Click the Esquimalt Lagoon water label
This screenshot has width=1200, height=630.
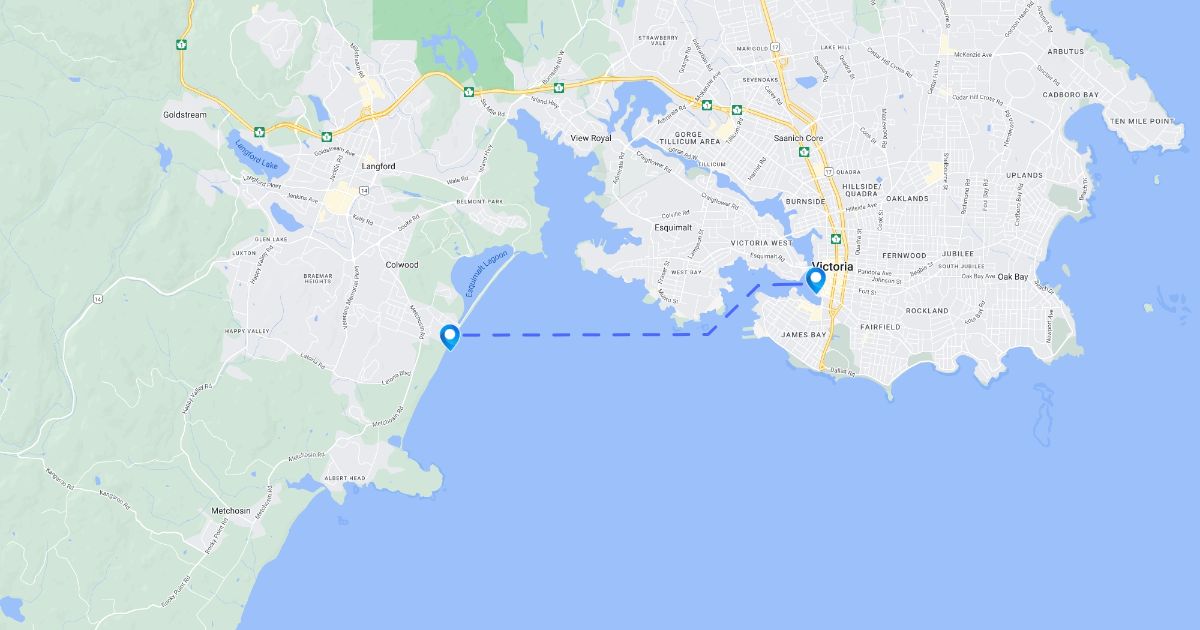pyautogui.click(x=488, y=273)
